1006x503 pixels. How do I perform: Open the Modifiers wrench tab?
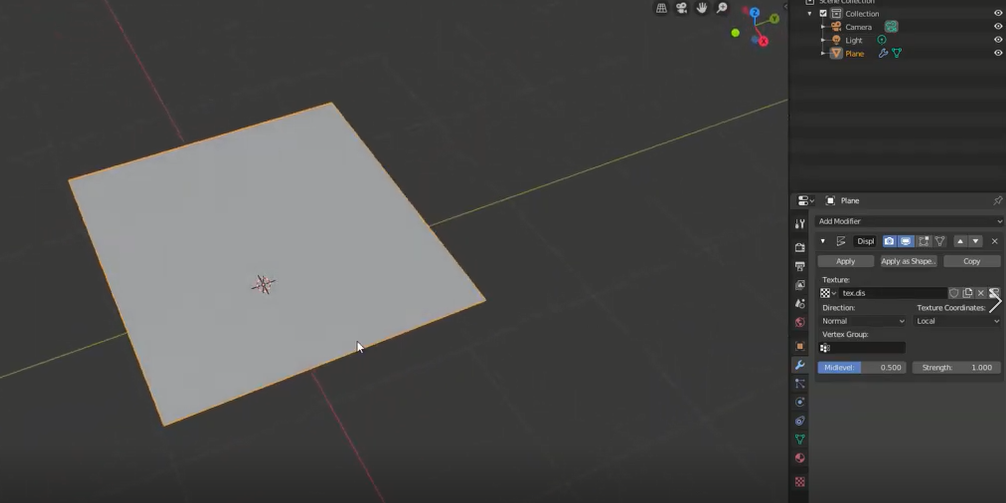(x=799, y=365)
